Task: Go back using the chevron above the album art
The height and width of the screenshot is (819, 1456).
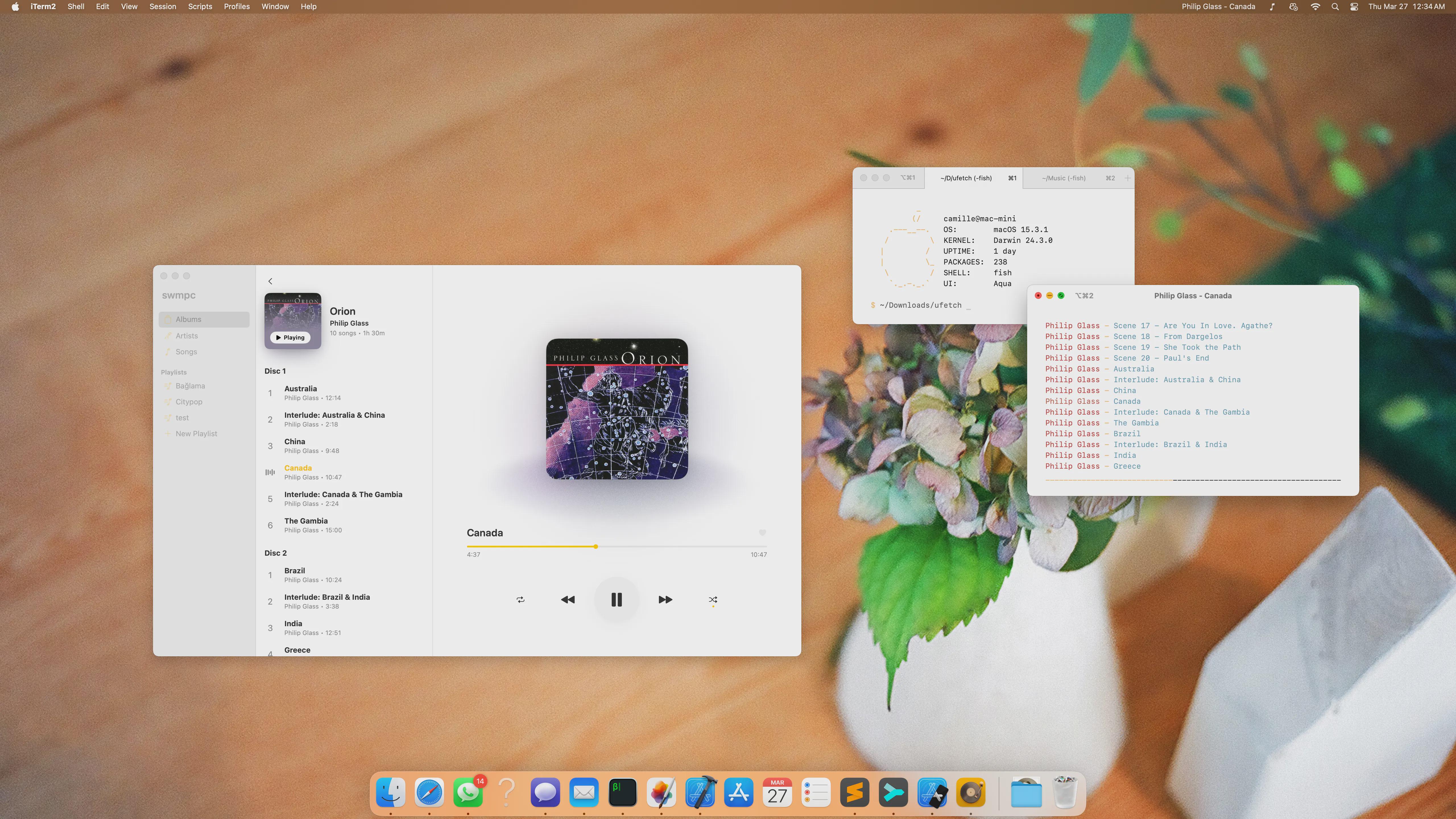Action: (x=270, y=281)
